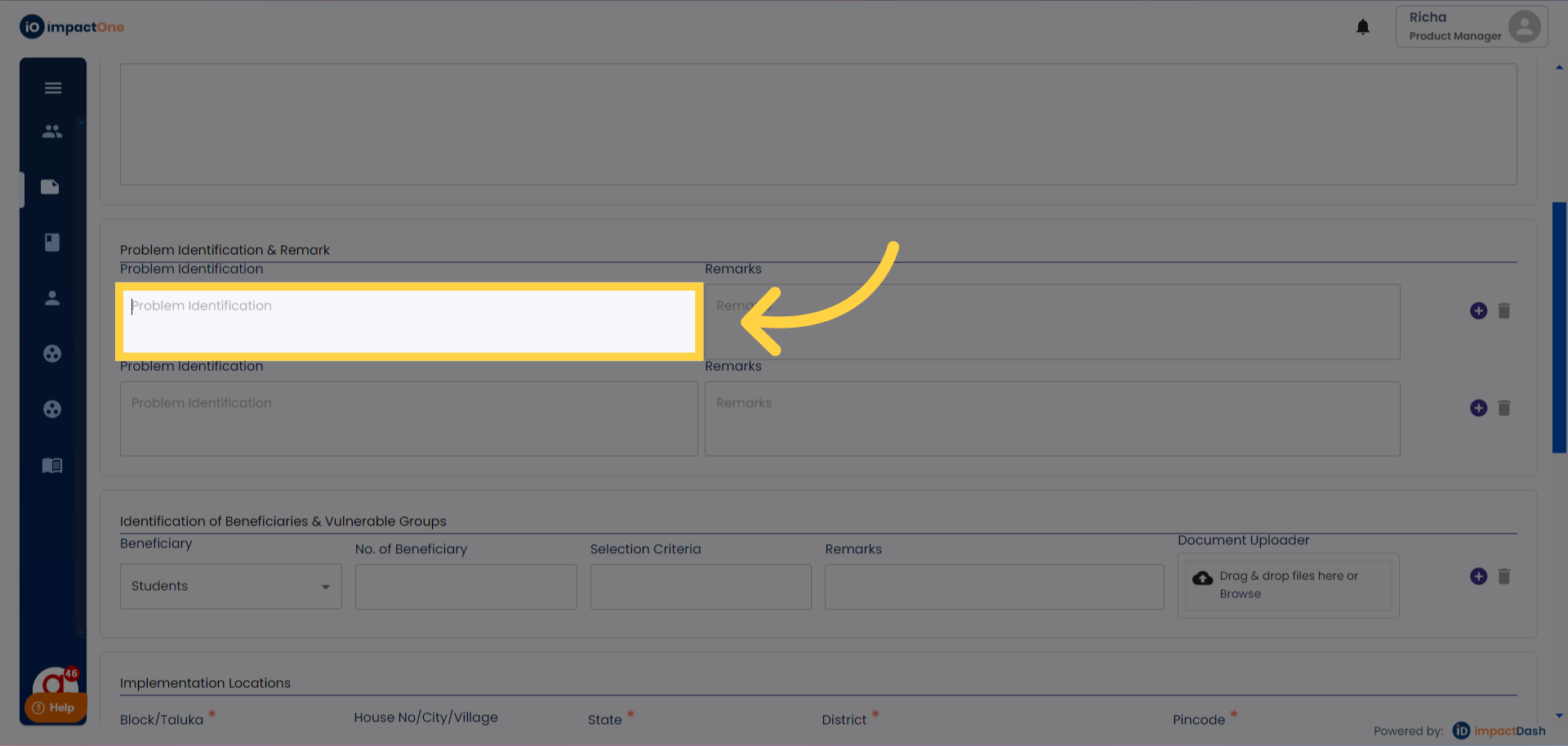The width and height of the screenshot is (1568, 746).
Task: Click 'Identification of Beneficiaries & Vulnerable Groups' heading
Action: tap(283, 521)
